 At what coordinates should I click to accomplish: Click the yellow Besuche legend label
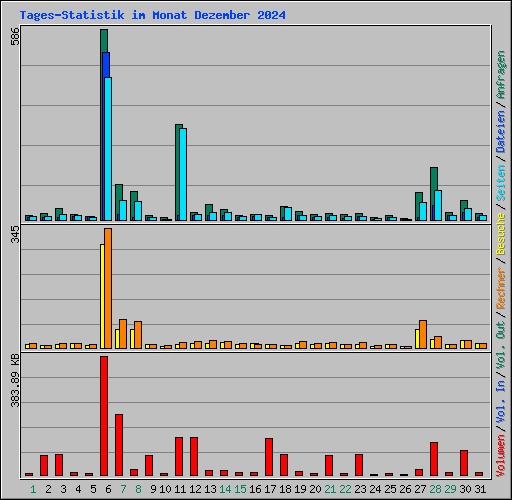(x=501, y=234)
